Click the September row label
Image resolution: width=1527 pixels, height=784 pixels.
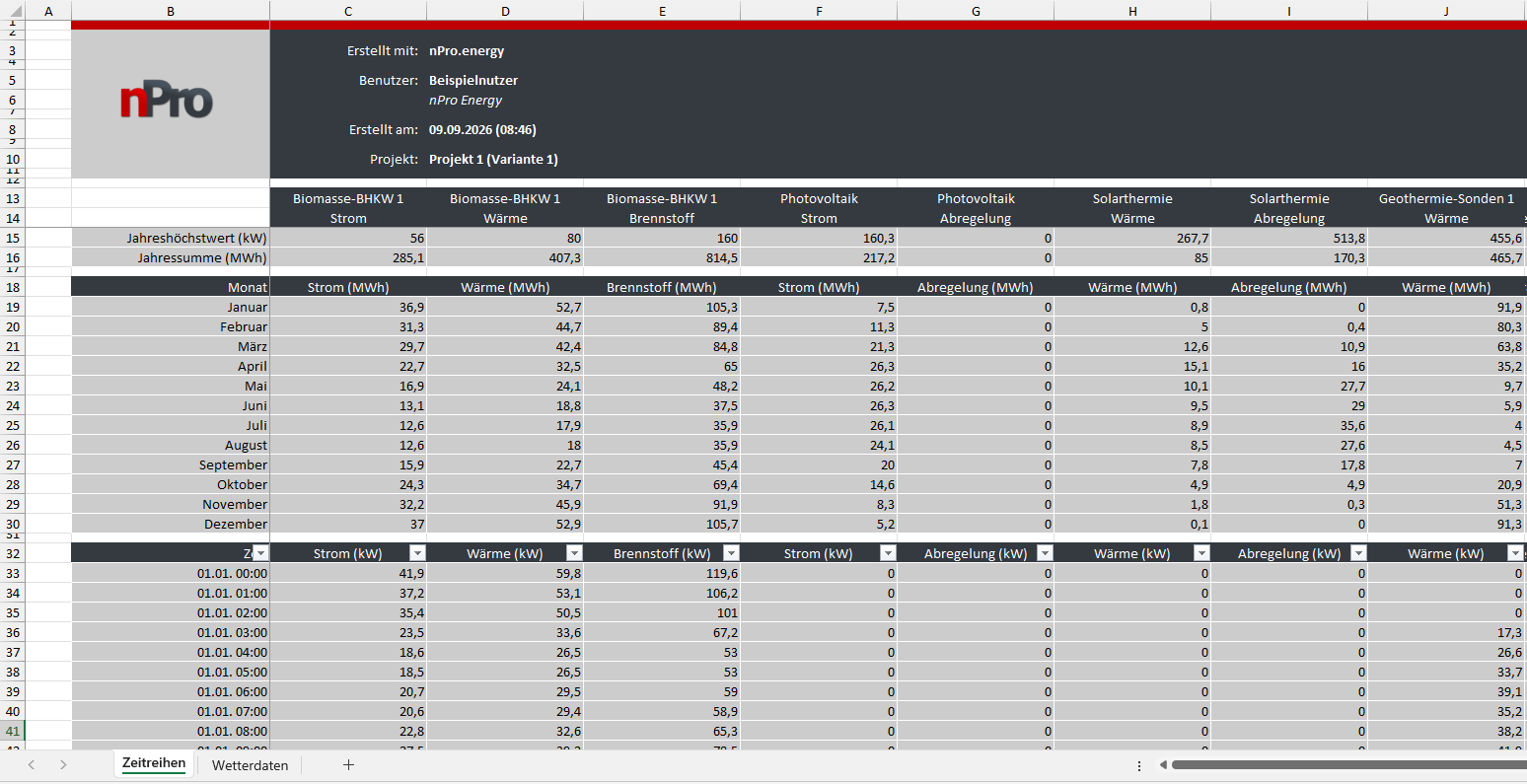coord(171,464)
